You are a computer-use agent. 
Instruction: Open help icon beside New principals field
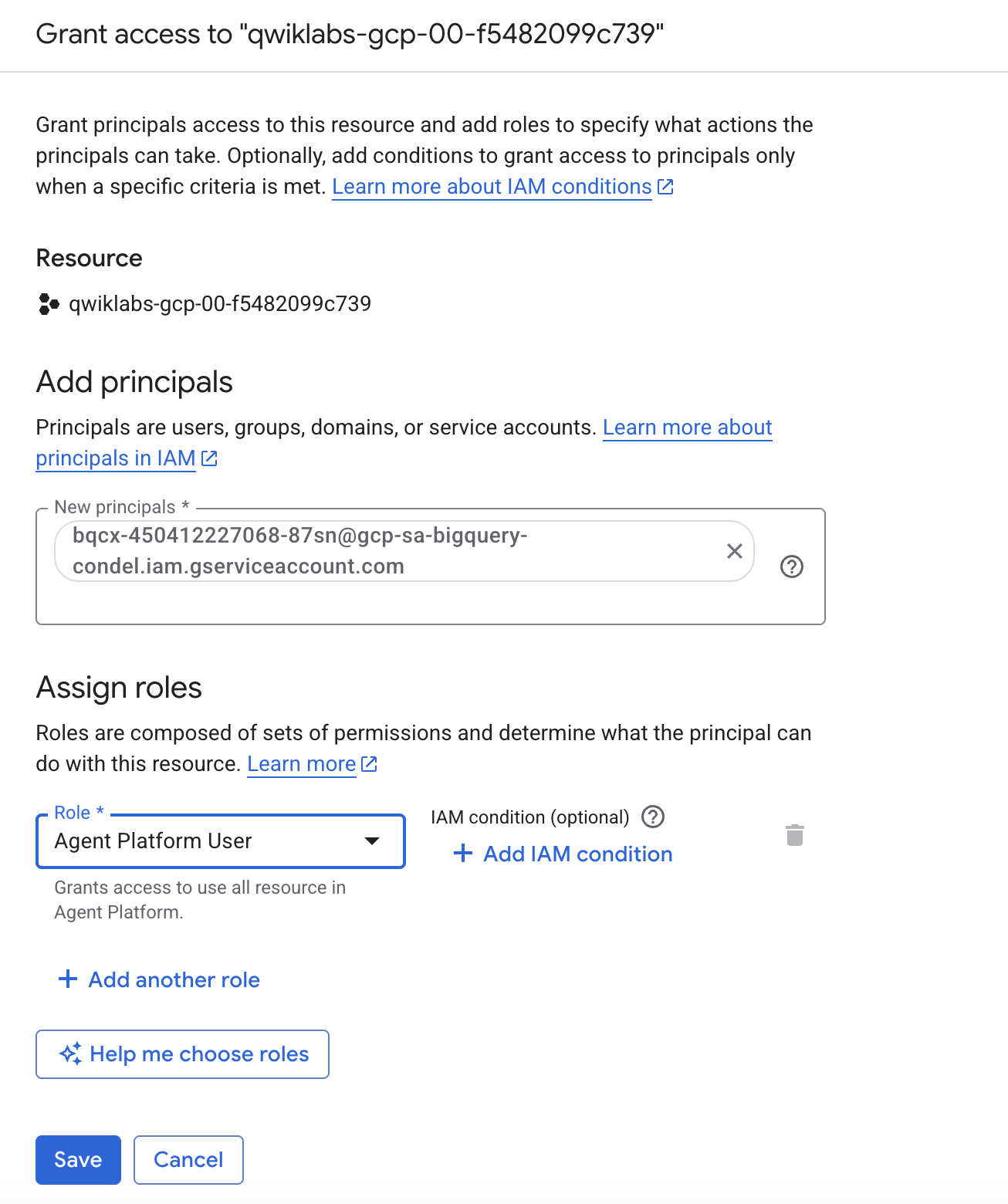(x=792, y=566)
